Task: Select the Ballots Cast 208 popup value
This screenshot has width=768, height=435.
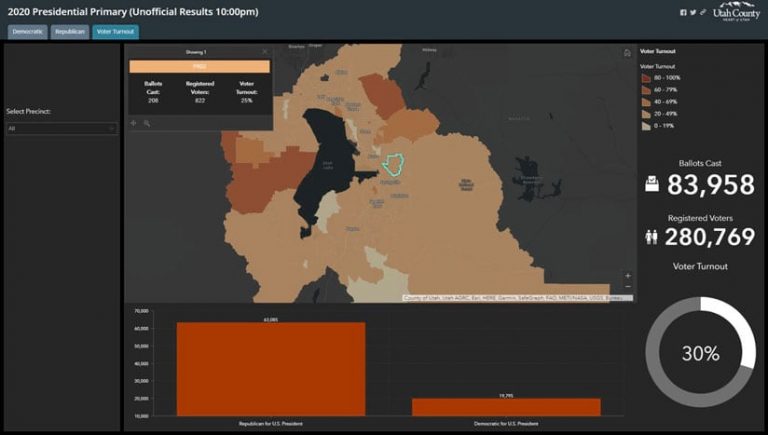Action: pyautogui.click(x=153, y=100)
